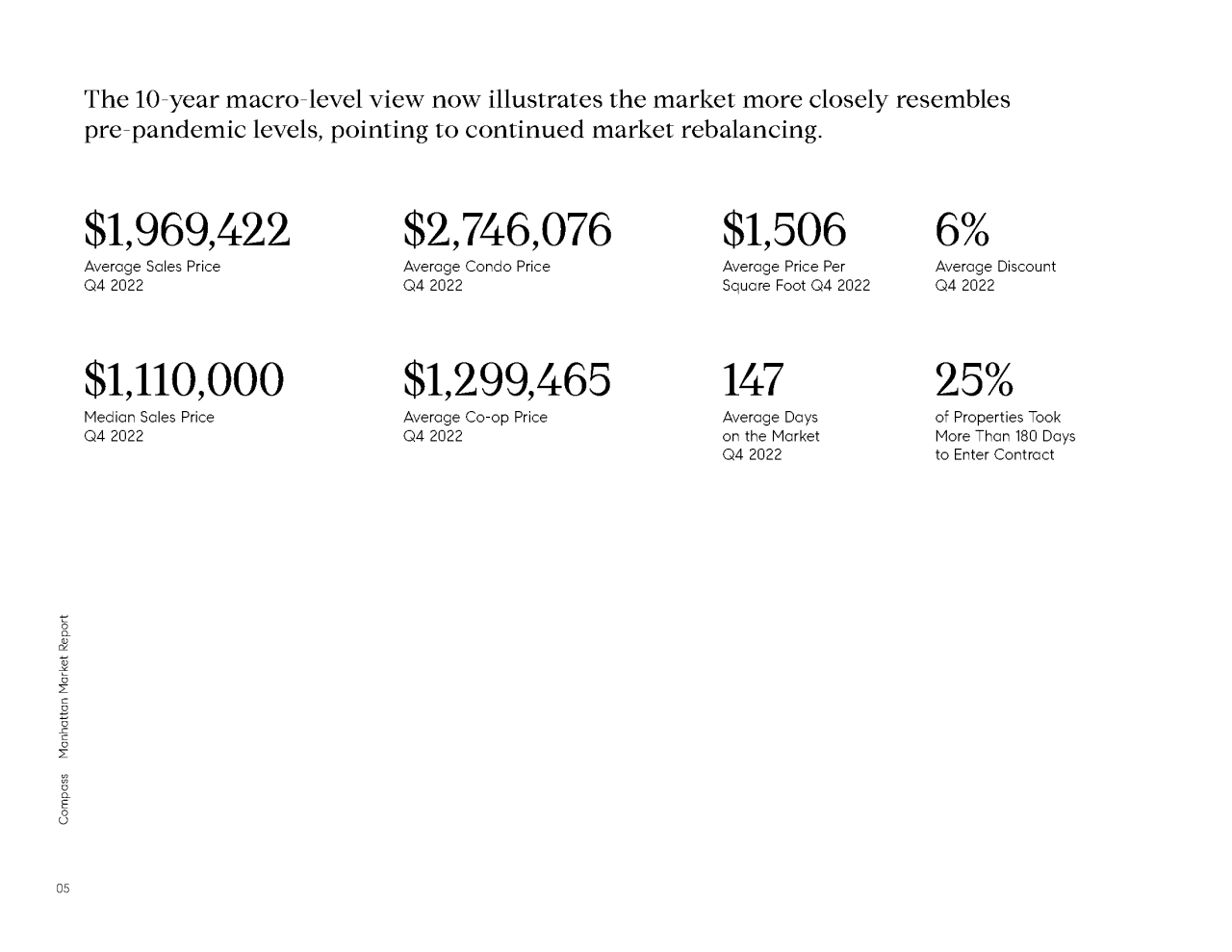Click the Average Price Per Square Foot label
Screen dimensions: 1232x952
click(796, 276)
